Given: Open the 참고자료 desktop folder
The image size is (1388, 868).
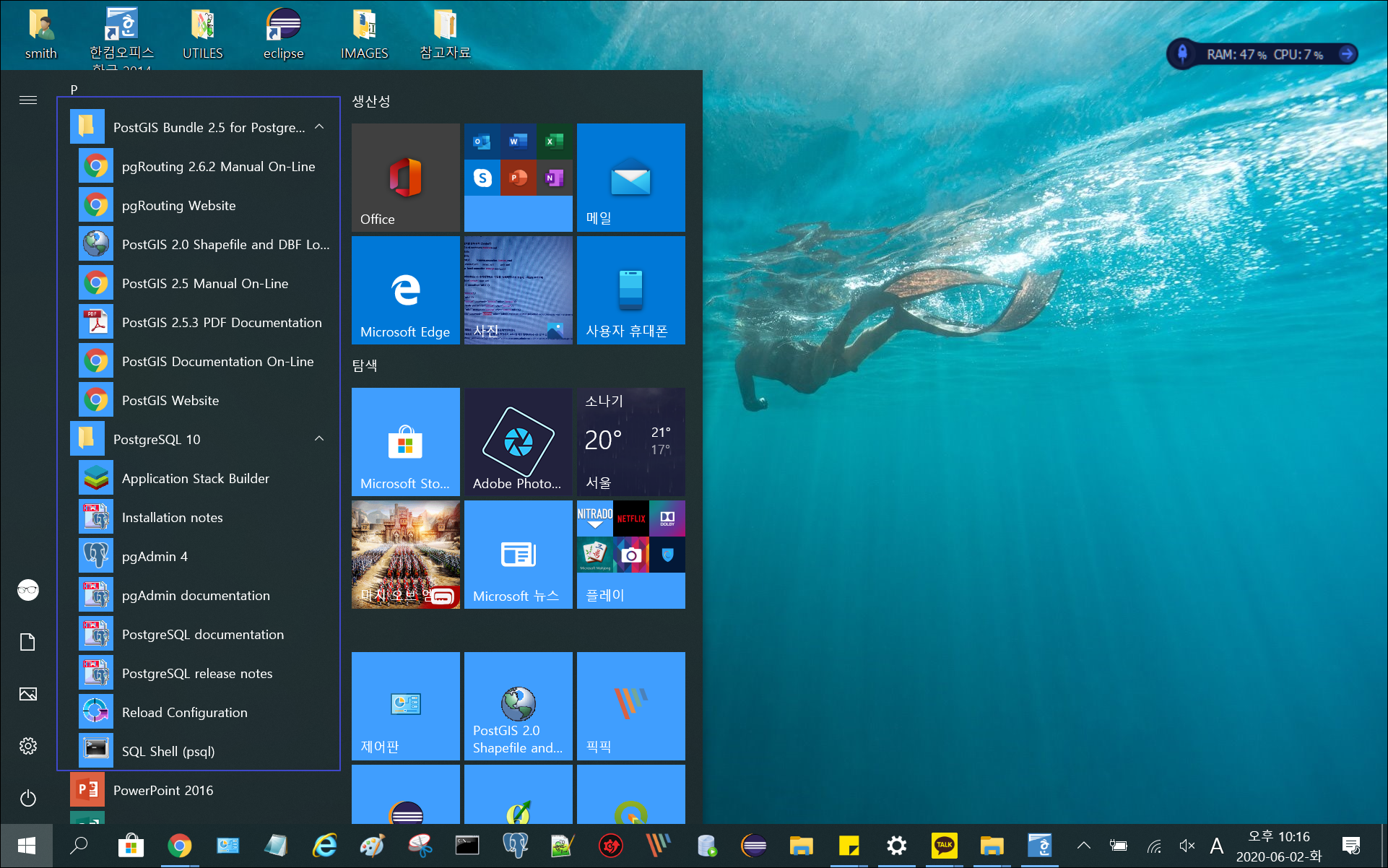Looking at the screenshot, I should pos(446,35).
